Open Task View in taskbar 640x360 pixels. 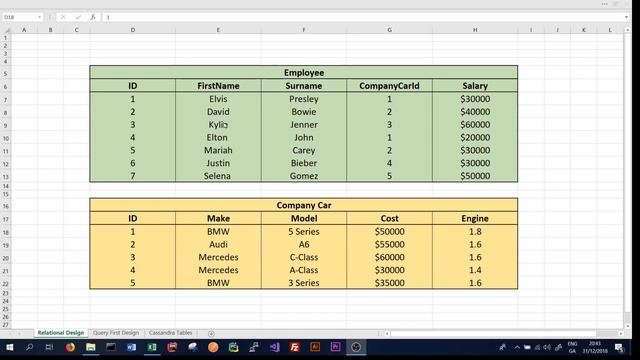(49, 347)
